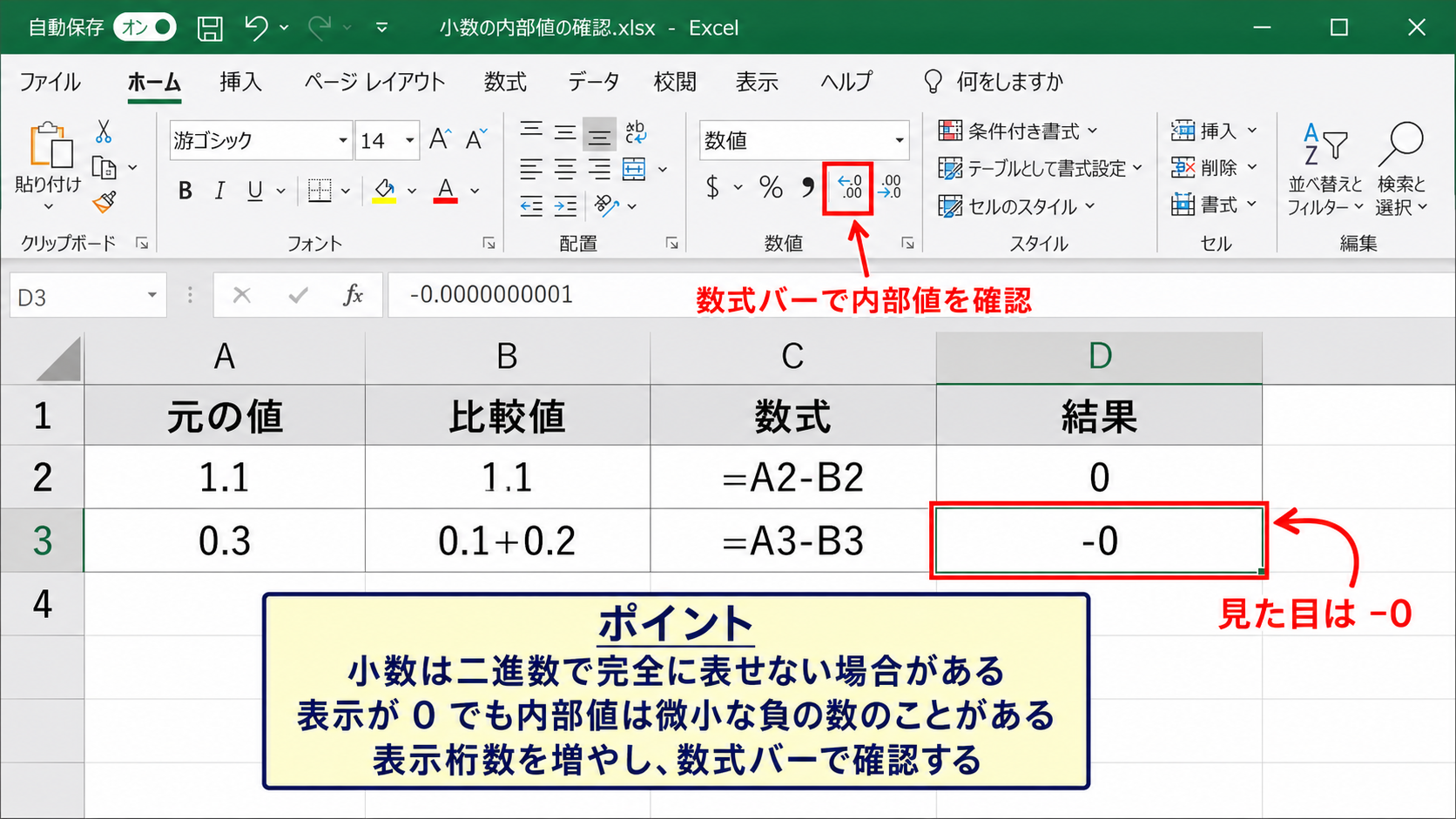Apply the yellow fill color
Screen dimensions: 1456x819
pyautogui.click(x=384, y=191)
